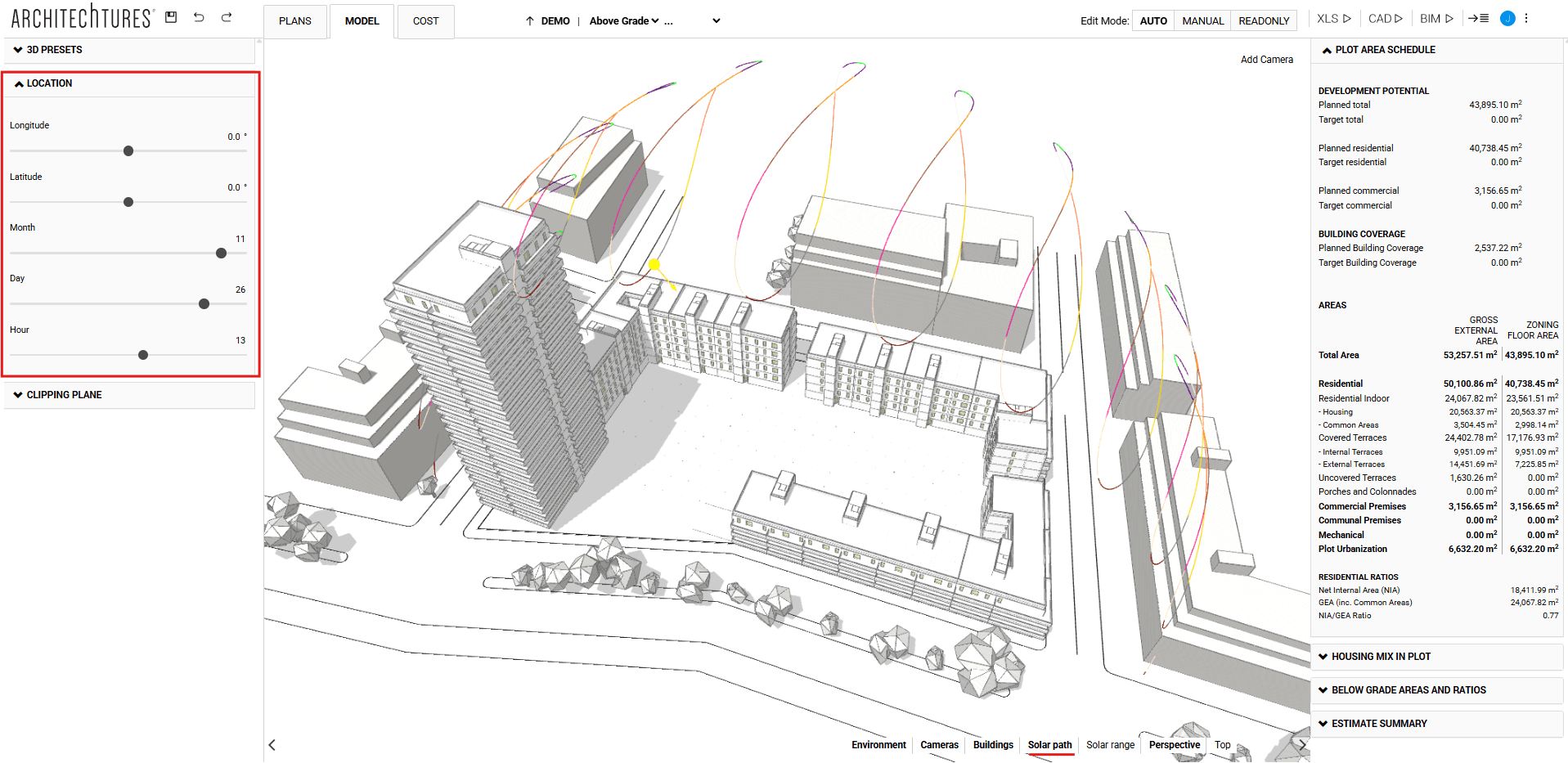This screenshot has height=763, width=1568.
Task: Click the Add Camera button
Action: [1267, 59]
